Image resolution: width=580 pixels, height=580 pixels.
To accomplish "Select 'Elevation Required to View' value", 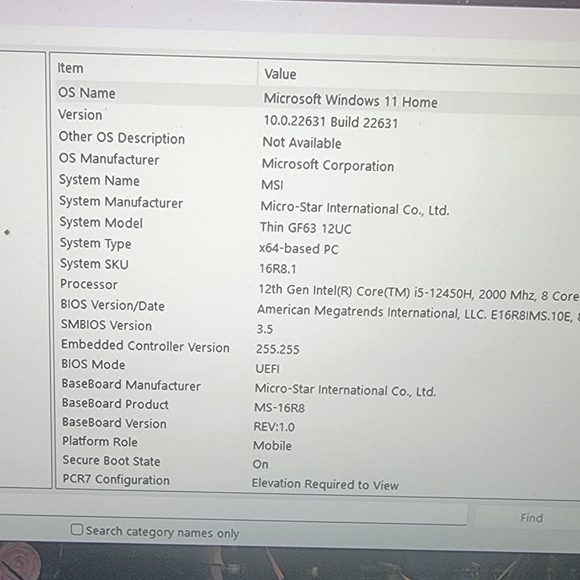I will [x=325, y=484].
